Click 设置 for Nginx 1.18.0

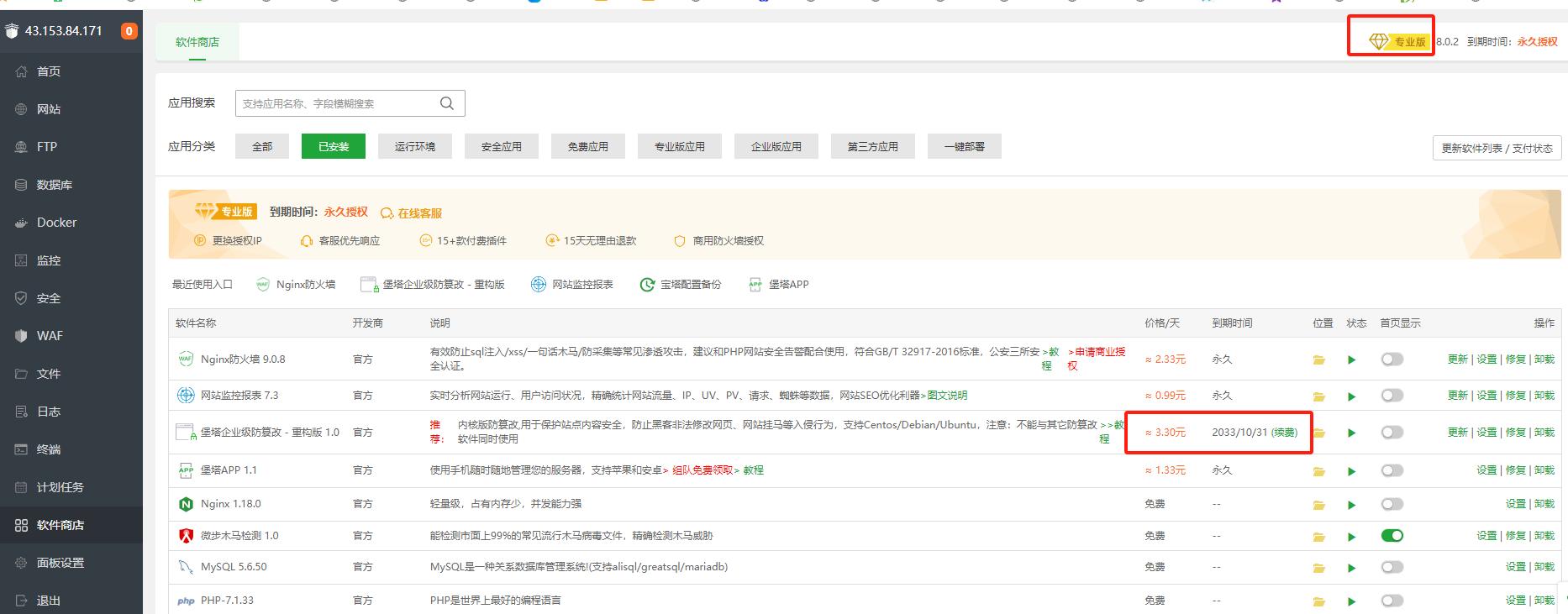[x=1516, y=504]
